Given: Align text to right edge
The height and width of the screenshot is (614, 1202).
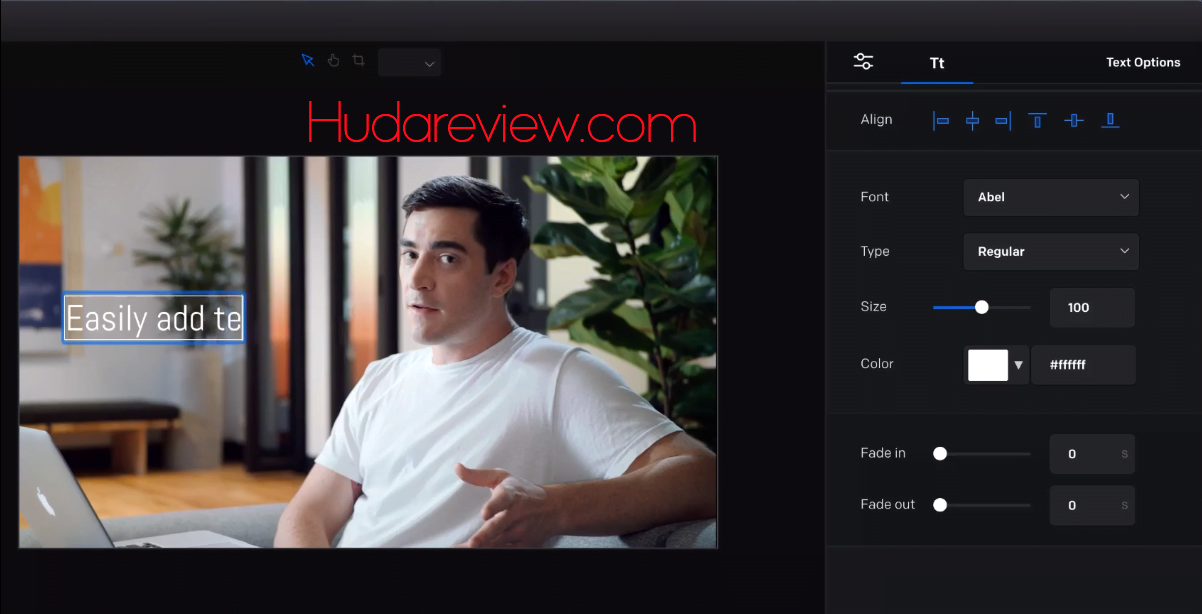Looking at the screenshot, I should (x=1003, y=120).
